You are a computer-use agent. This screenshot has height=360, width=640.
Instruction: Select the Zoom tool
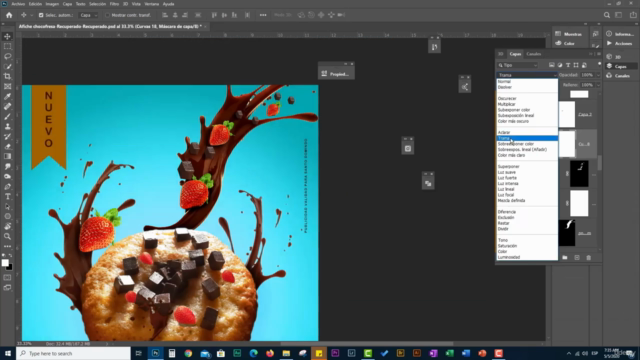coord(7,236)
